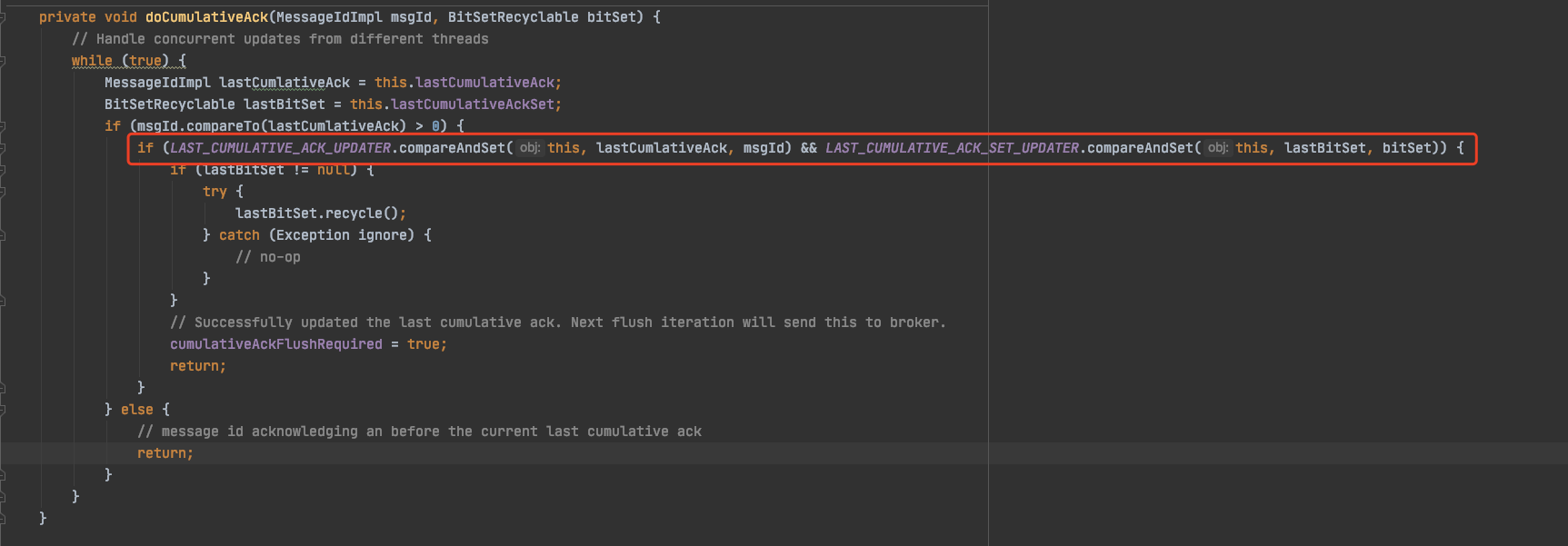Click true inside the while condition
Screen dimensions: 1568x546
[145, 61]
